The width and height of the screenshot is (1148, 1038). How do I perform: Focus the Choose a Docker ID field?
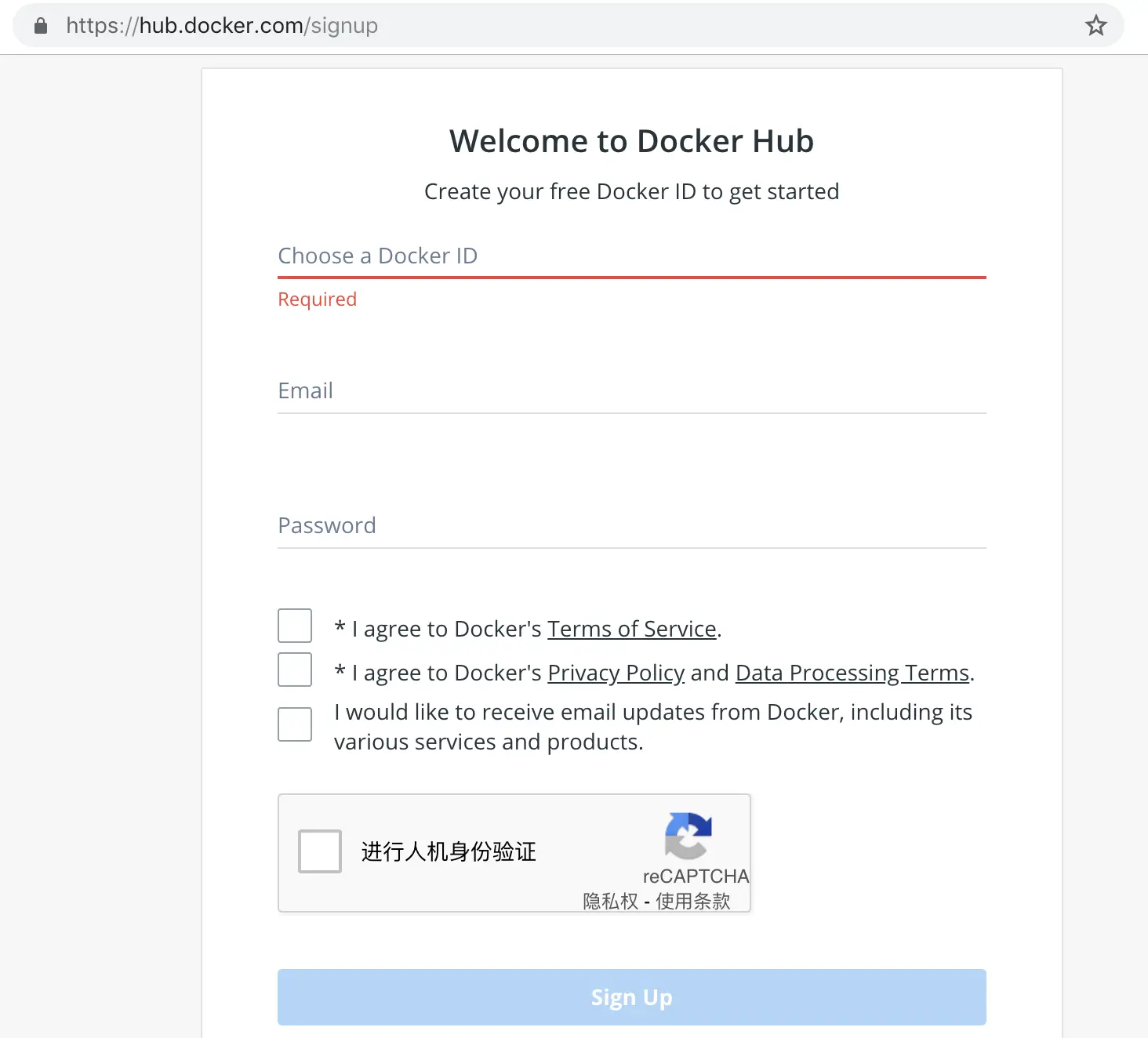tap(632, 256)
